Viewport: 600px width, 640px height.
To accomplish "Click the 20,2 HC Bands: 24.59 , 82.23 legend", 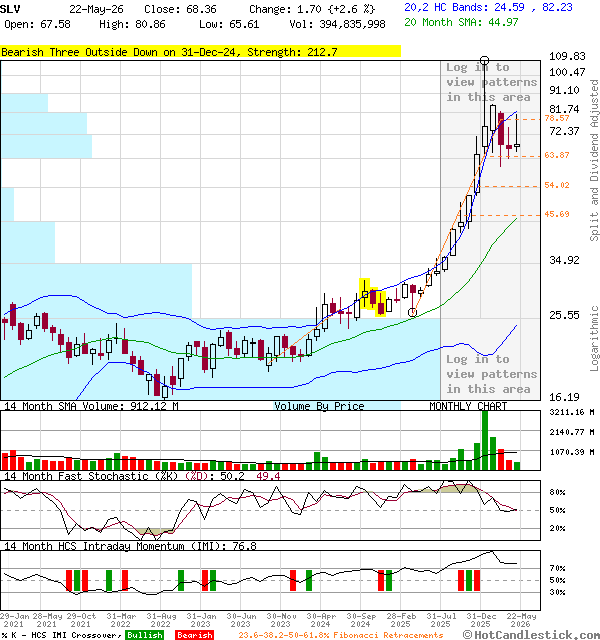I will click(488, 7).
